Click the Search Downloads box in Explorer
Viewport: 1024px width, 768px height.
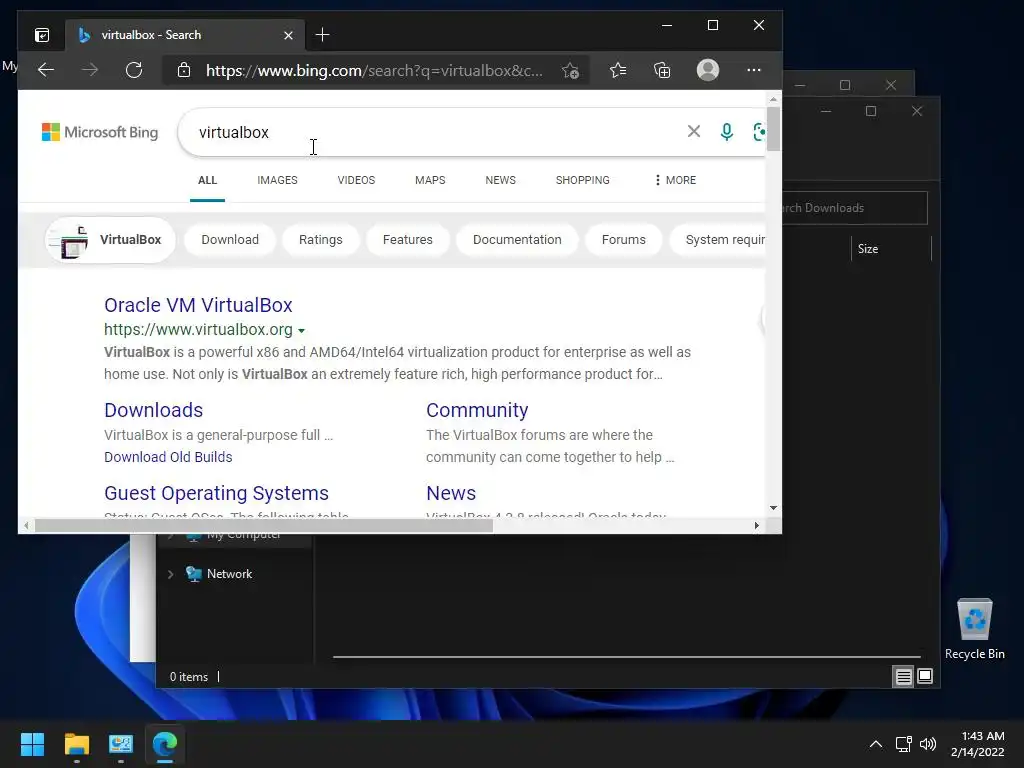[854, 208]
